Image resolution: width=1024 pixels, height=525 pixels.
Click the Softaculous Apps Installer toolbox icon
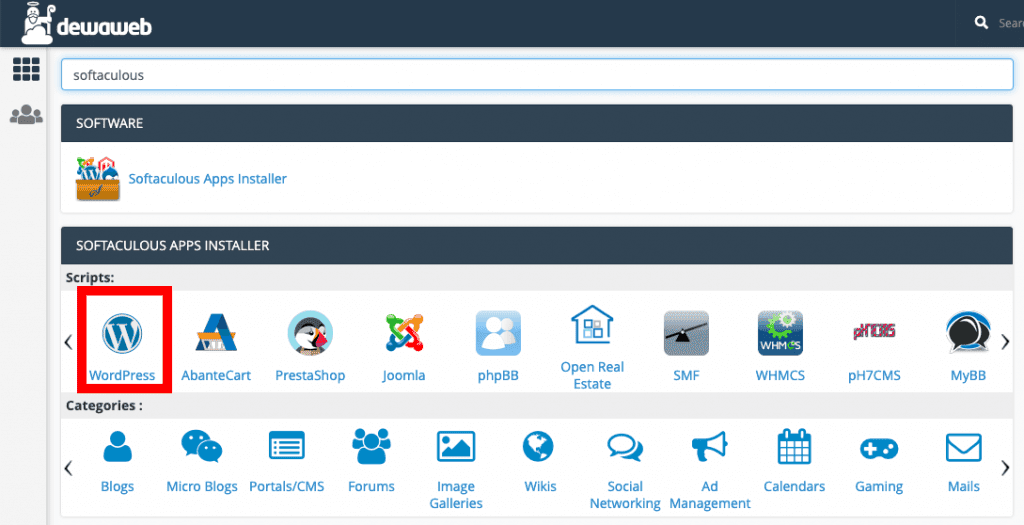click(x=97, y=178)
